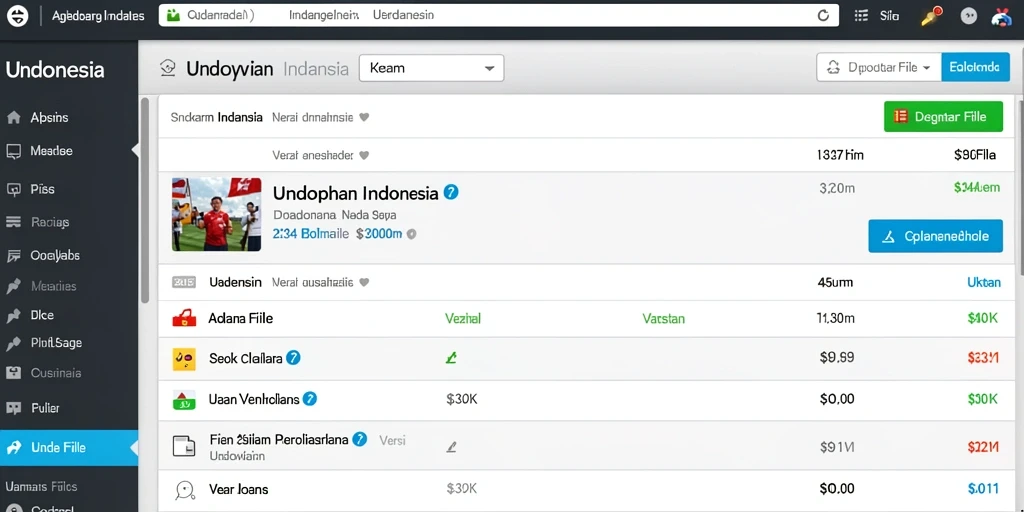1024x512 pixels.
Task: Click gray dot after $3000m
Action: pyautogui.click(x=411, y=233)
